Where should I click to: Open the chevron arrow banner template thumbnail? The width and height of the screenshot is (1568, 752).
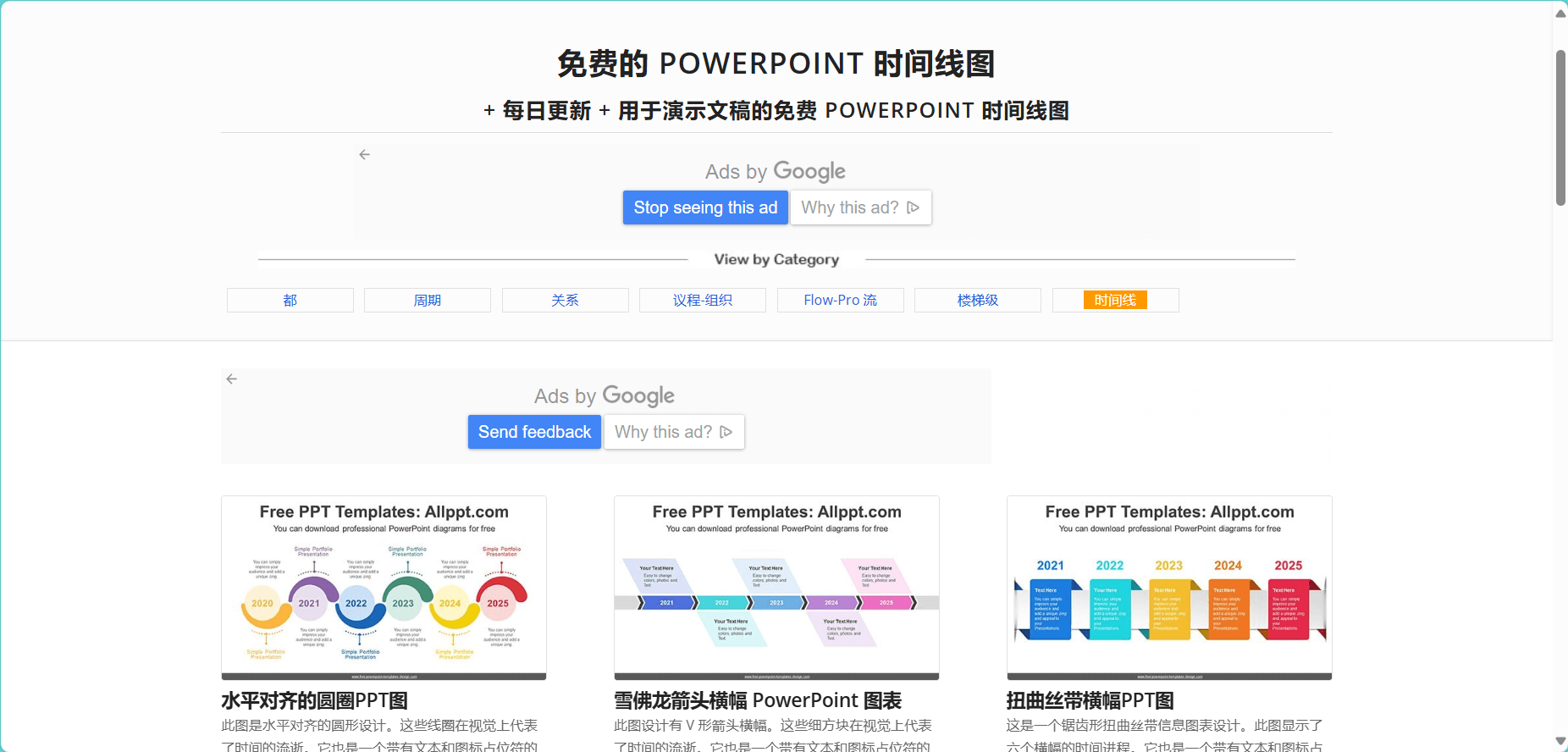click(x=776, y=588)
